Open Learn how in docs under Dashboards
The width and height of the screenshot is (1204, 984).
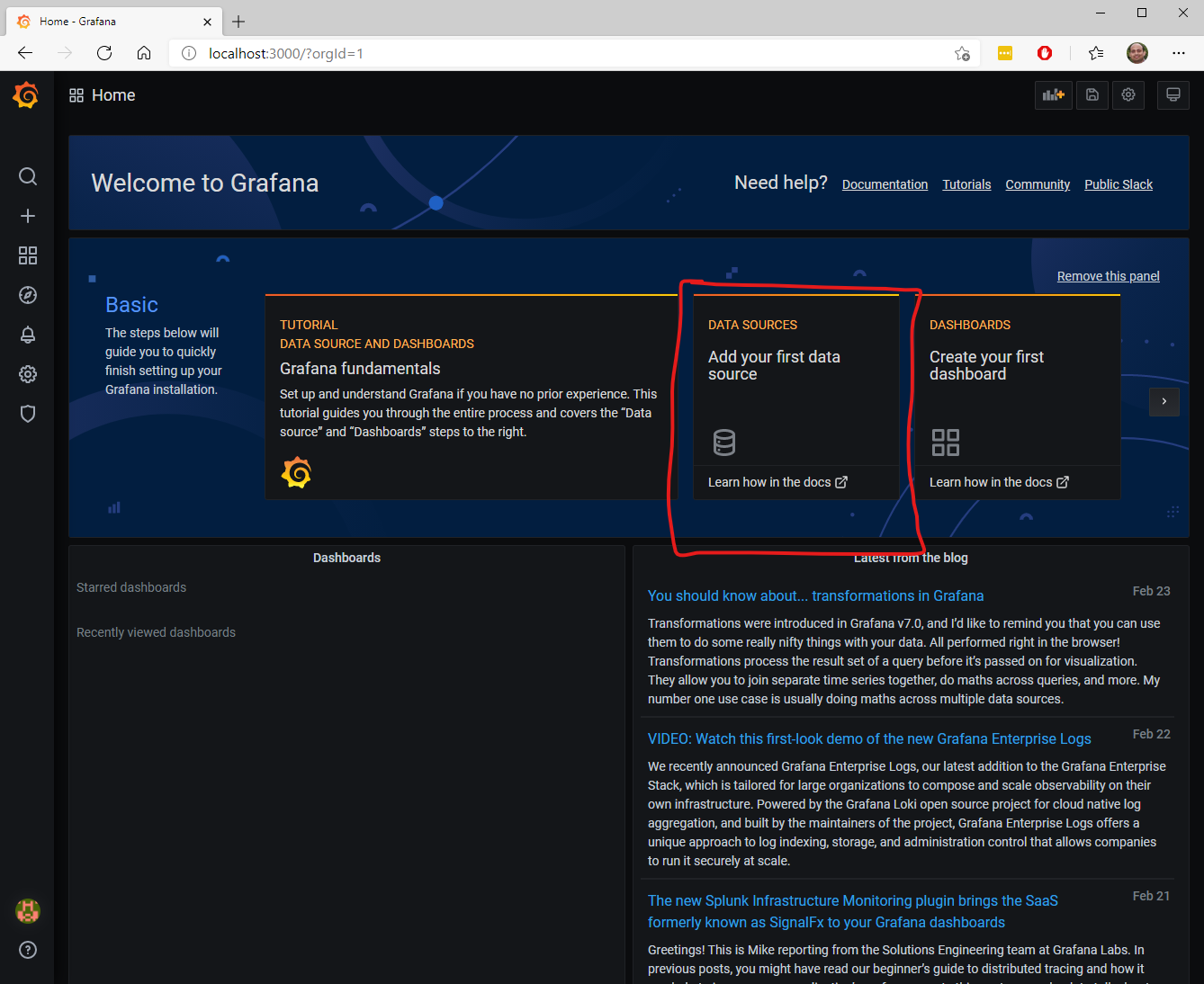[x=999, y=482]
